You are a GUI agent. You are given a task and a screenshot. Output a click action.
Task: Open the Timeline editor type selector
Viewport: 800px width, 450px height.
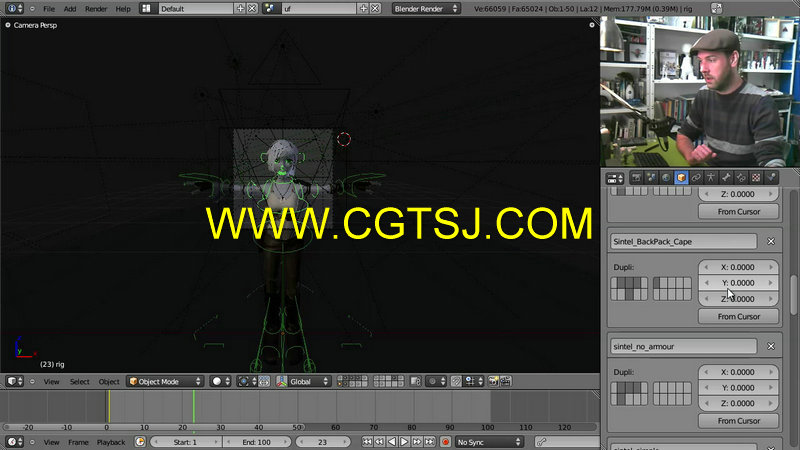14,442
